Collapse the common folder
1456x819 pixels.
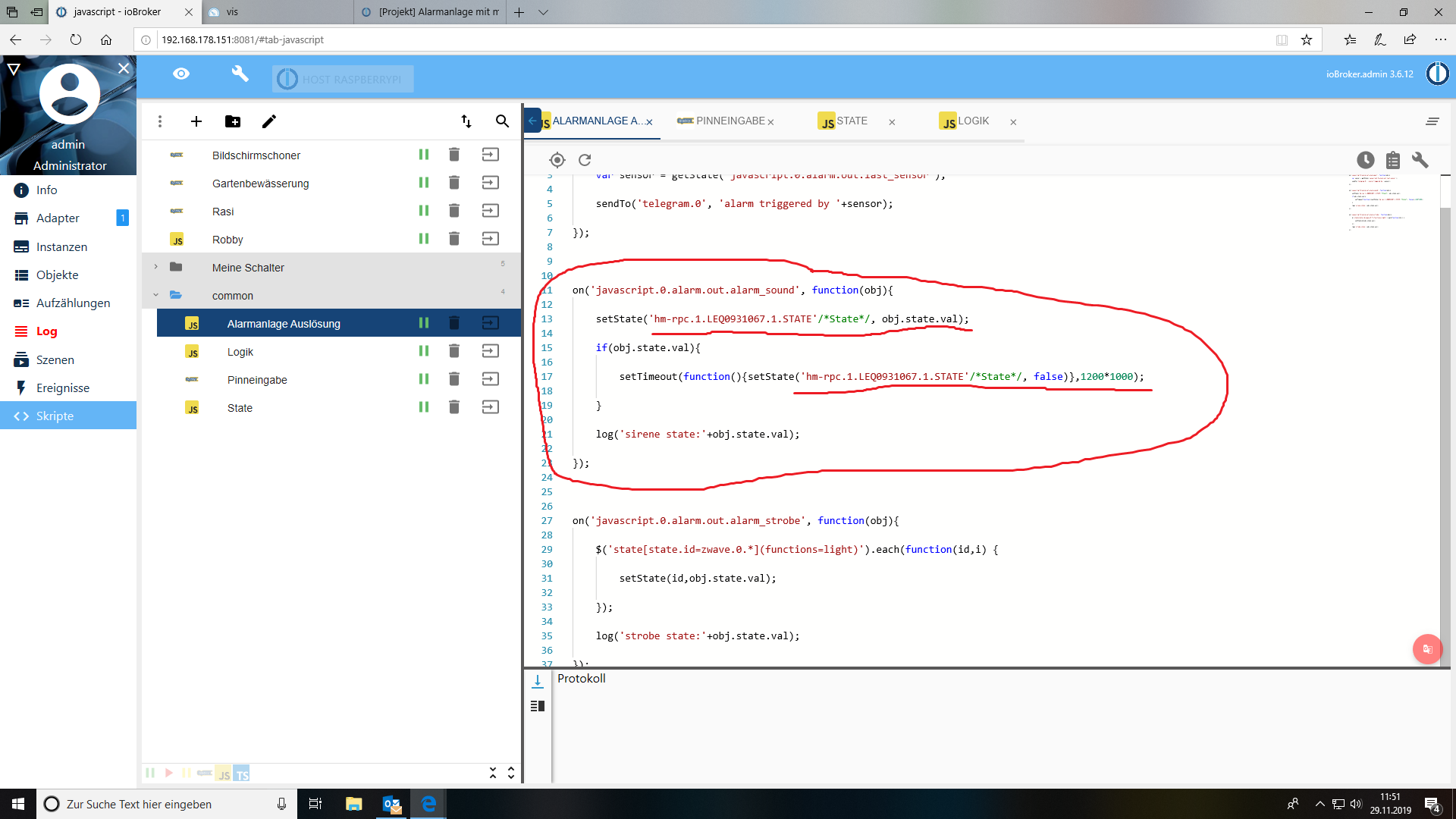tap(156, 295)
